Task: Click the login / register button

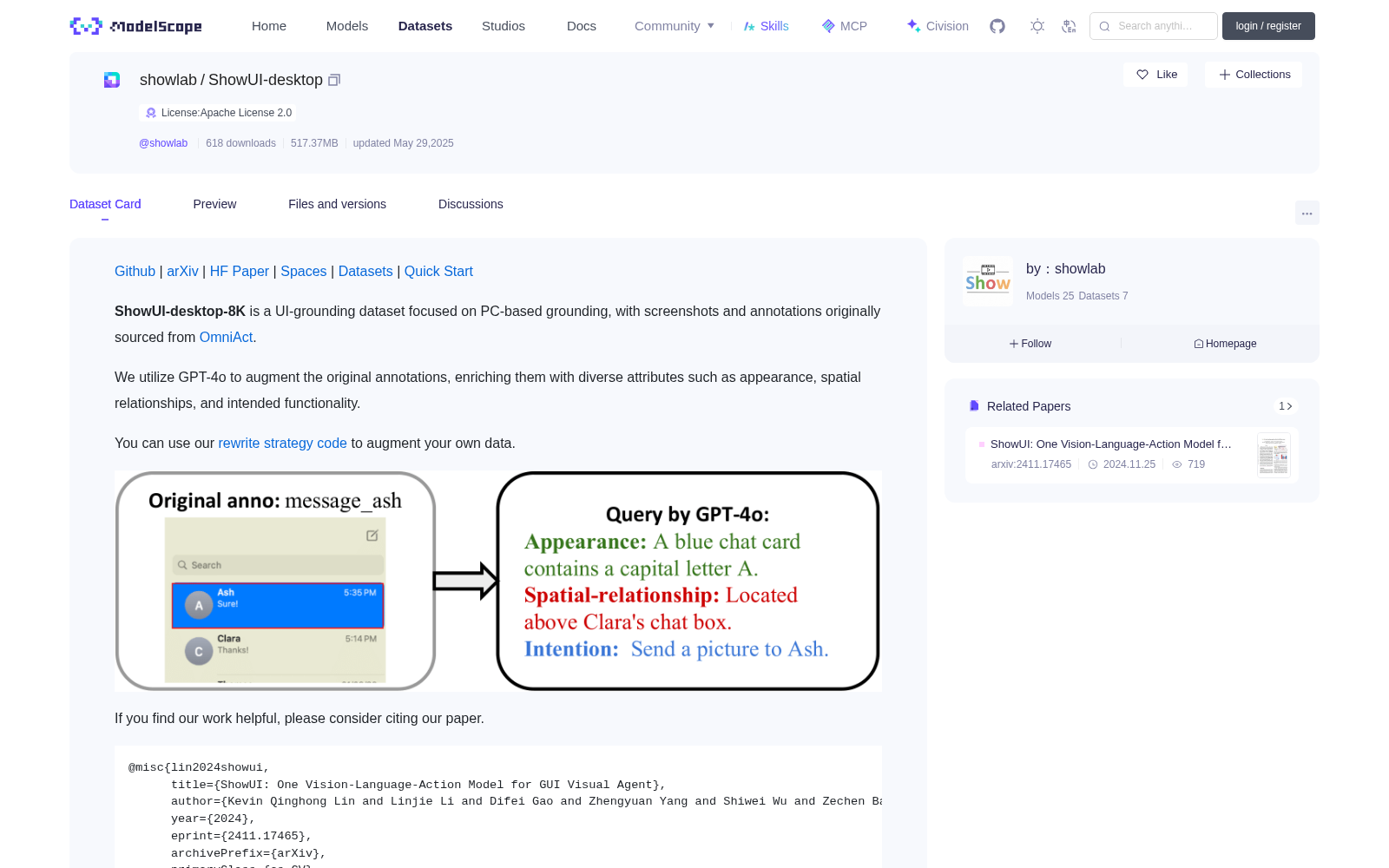Action: coord(1268,26)
